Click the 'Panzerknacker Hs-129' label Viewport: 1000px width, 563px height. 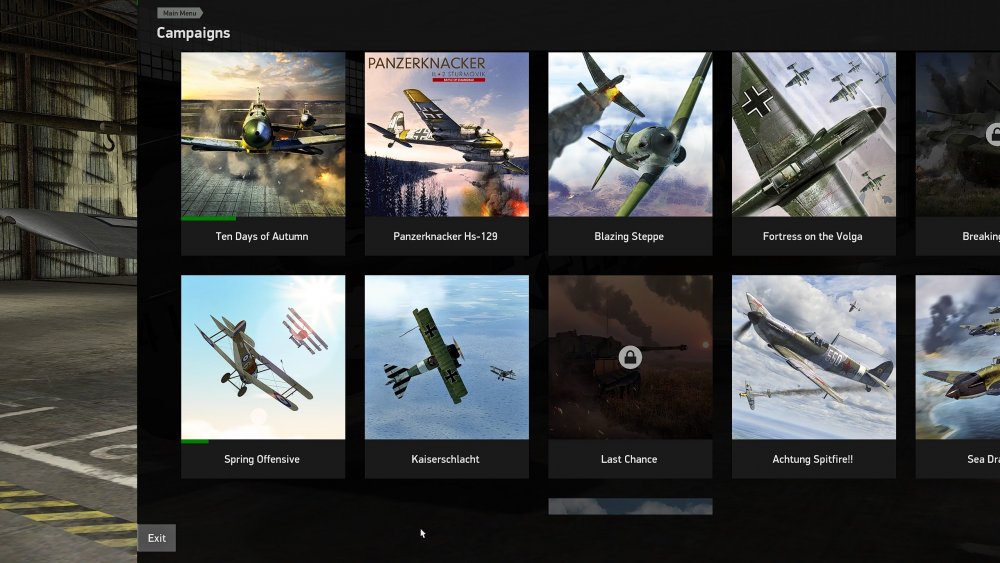click(445, 236)
